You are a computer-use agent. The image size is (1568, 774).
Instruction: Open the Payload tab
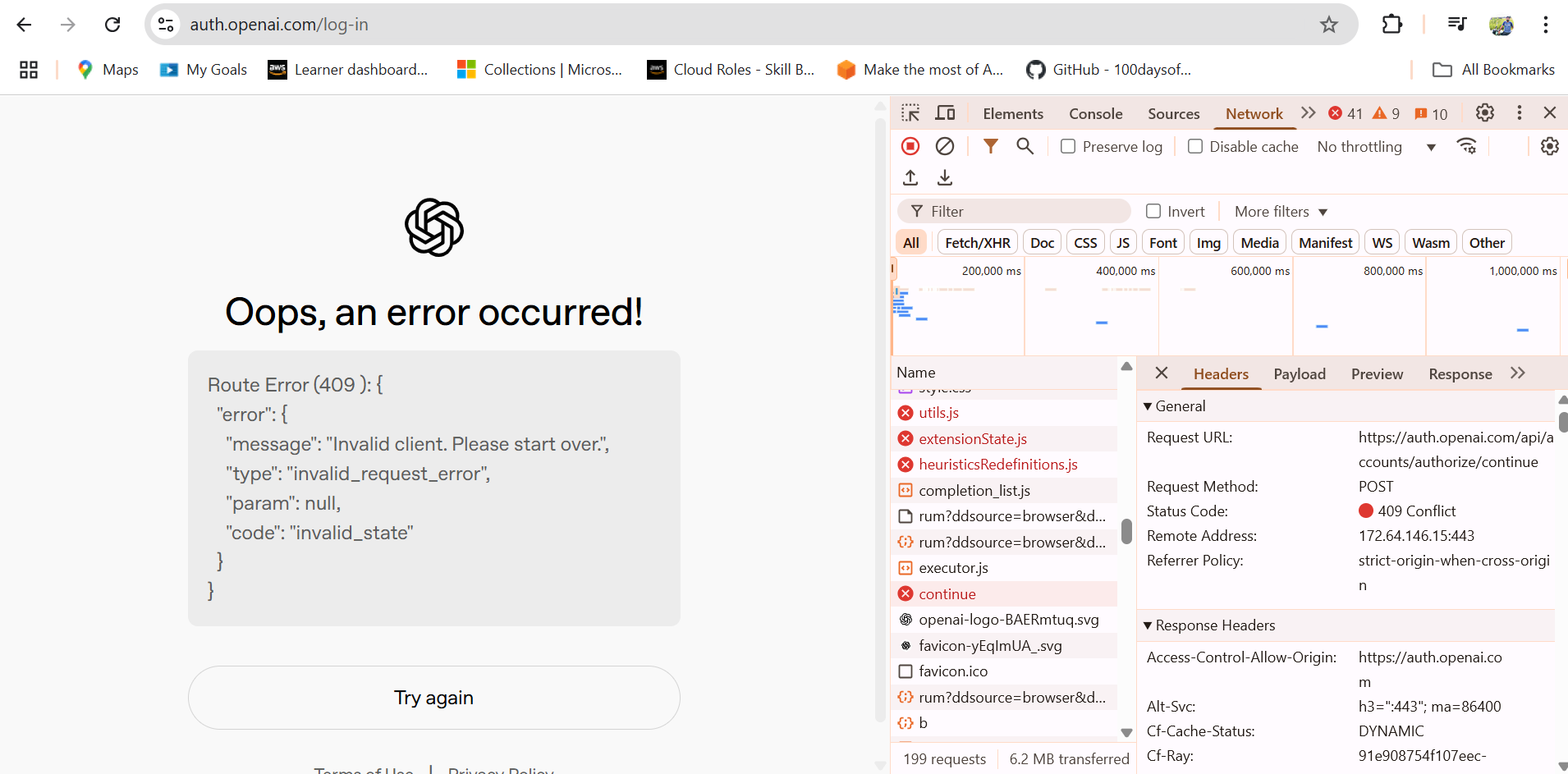tap(1299, 373)
